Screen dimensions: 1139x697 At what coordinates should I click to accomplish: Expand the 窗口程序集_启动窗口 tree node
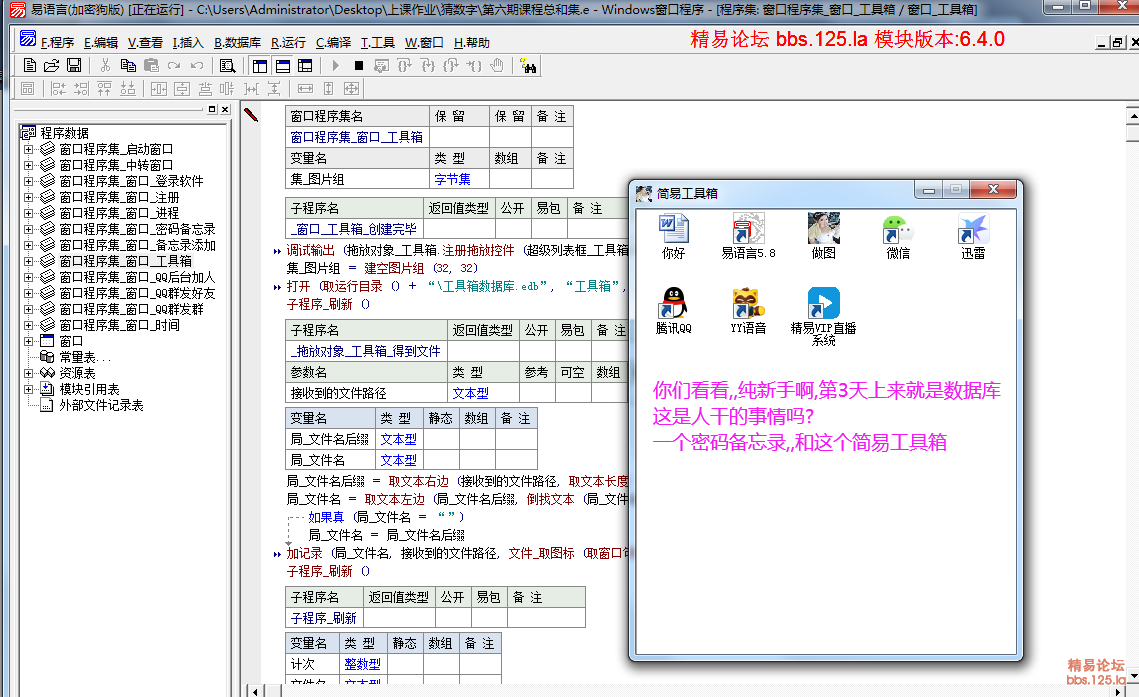pos(29,149)
